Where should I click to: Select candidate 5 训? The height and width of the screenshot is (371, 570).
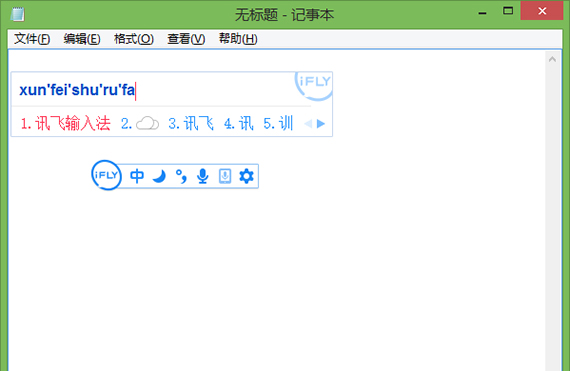point(278,124)
